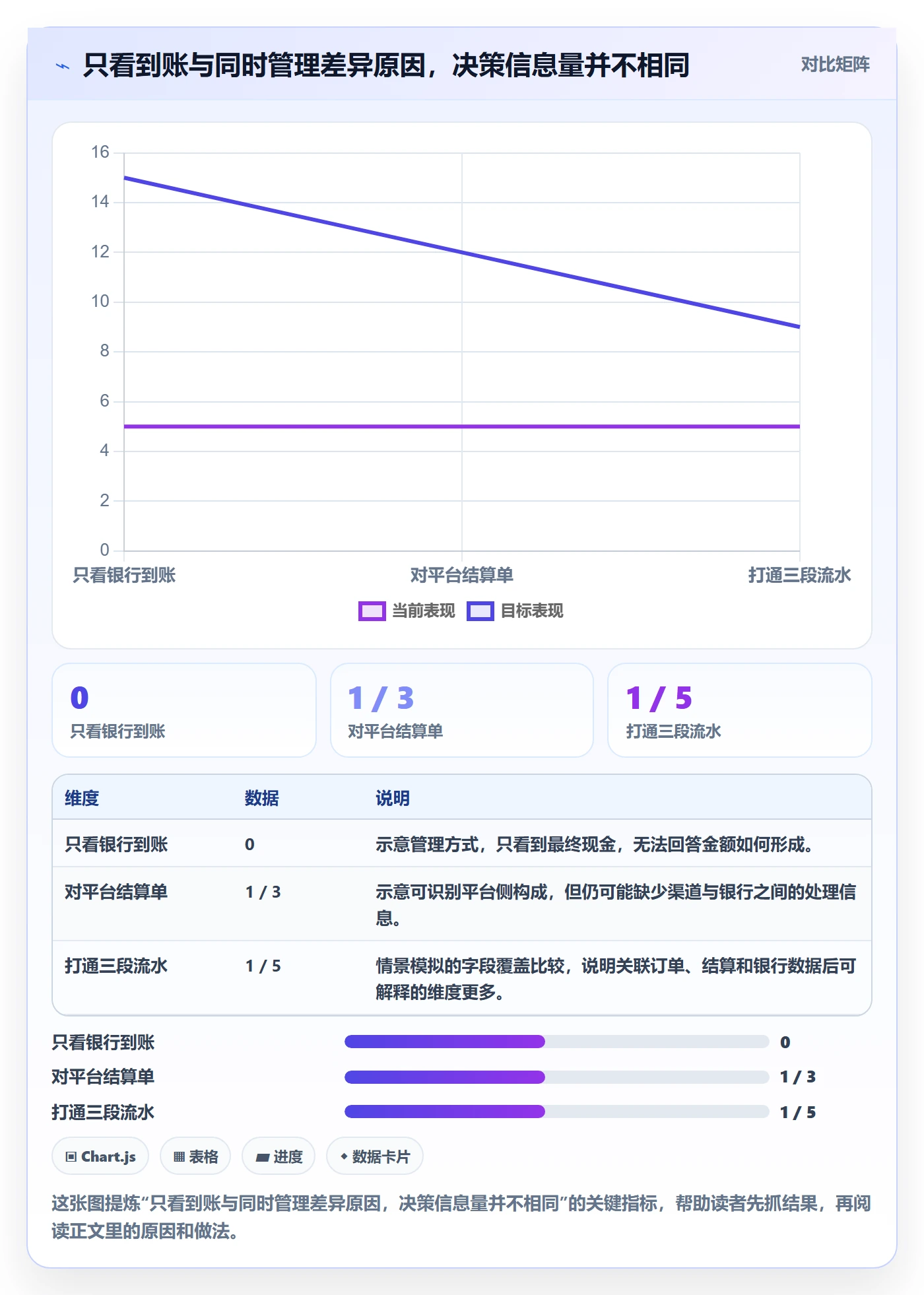Click the 对平台结算单 label beside its progress bar
This screenshot has width=924, height=1295.
pyautogui.click(x=103, y=1077)
